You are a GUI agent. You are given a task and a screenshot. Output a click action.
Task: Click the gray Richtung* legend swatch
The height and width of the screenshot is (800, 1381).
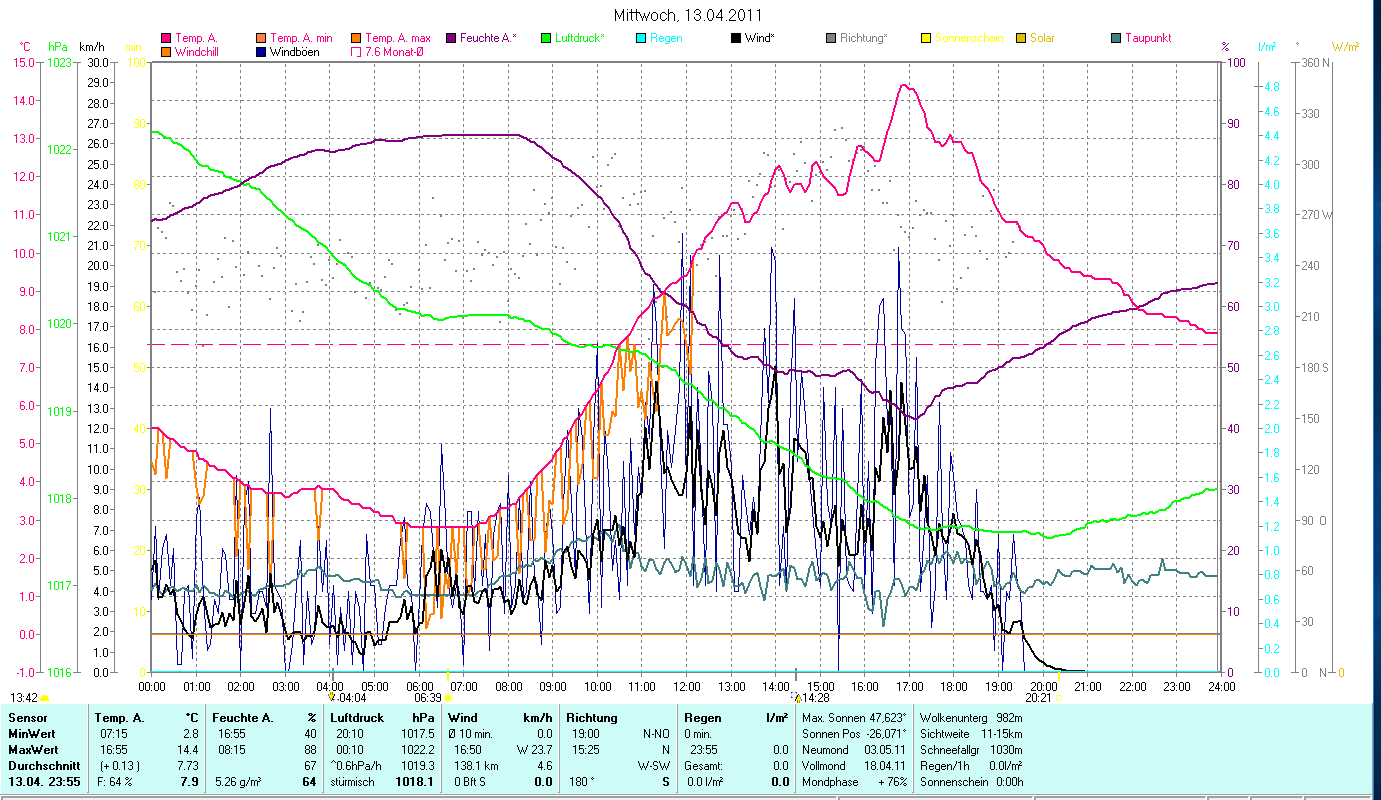pyautogui.click(x=831, y=39)
